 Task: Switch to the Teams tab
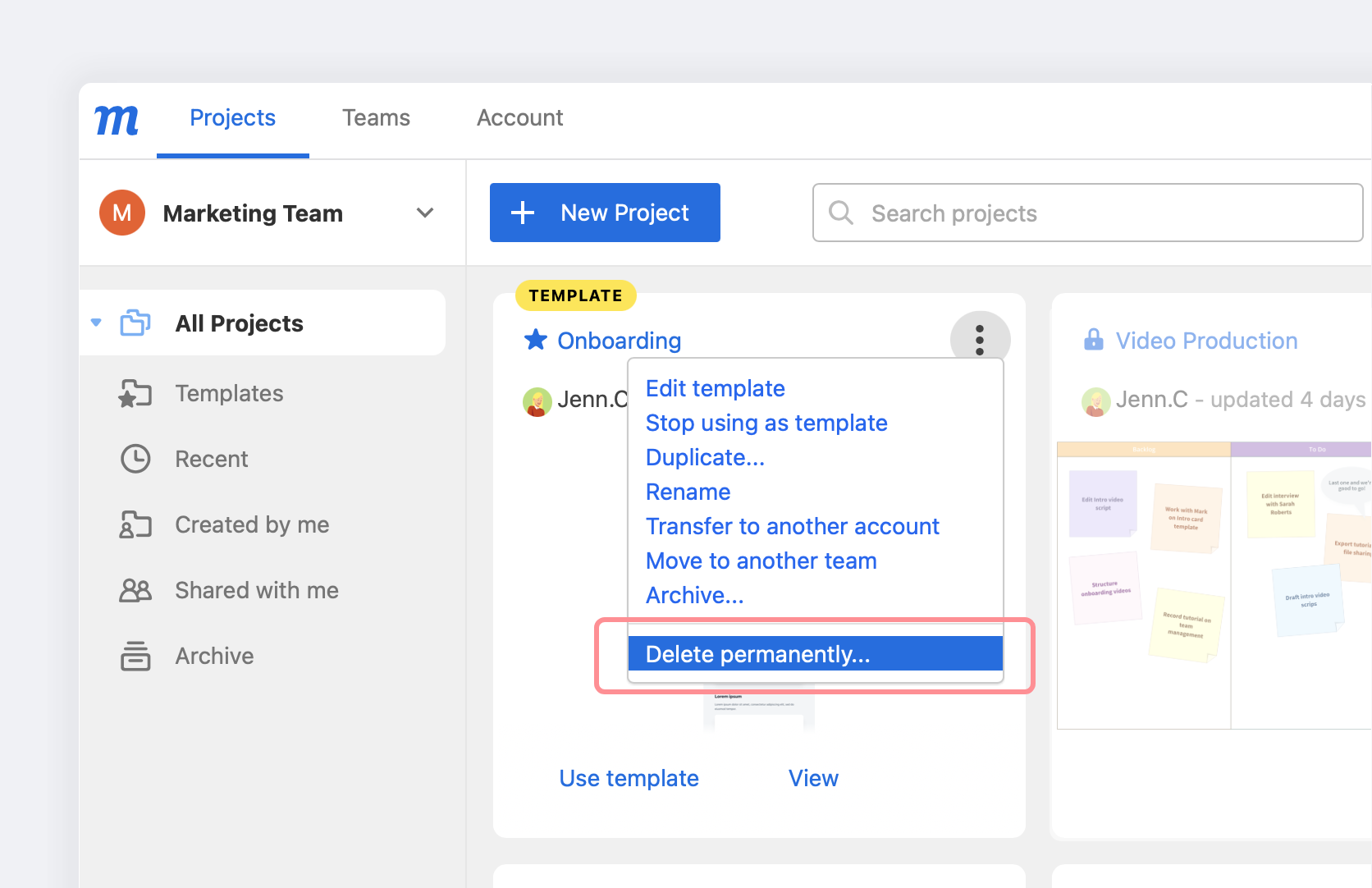376,118
